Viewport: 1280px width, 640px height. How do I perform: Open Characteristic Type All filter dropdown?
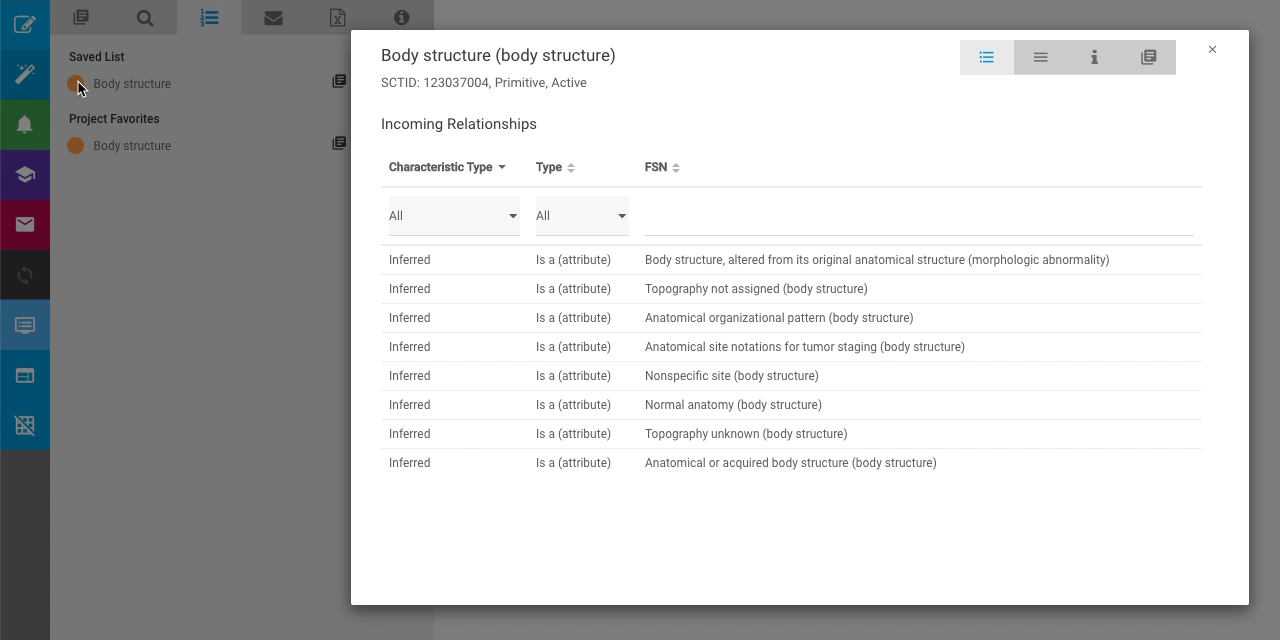click(x=454, y=216)
